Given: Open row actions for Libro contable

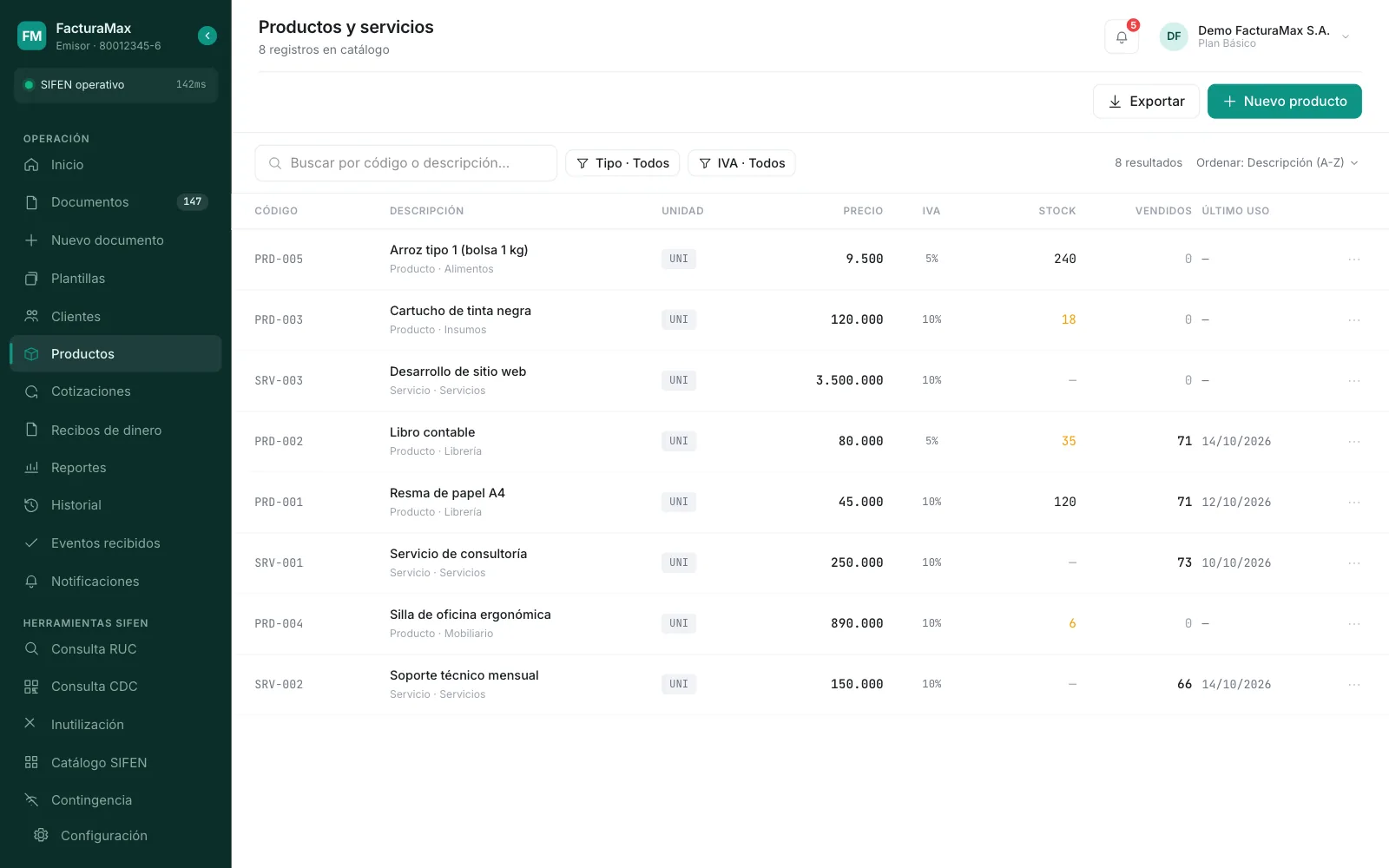Looking at the screenshot, I should (1353, 442).
